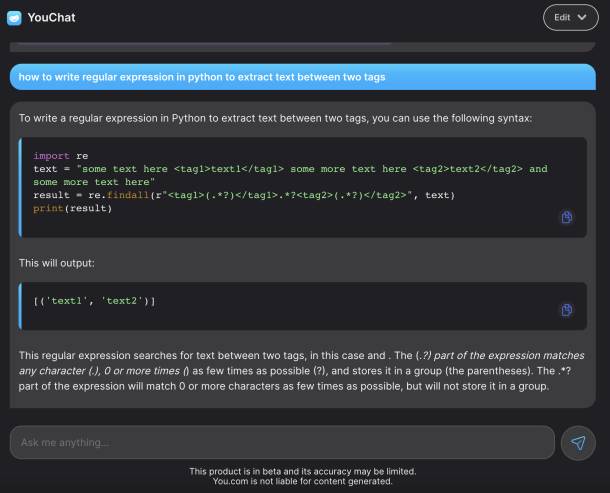Click the print(result) code line

pos(73,208)
